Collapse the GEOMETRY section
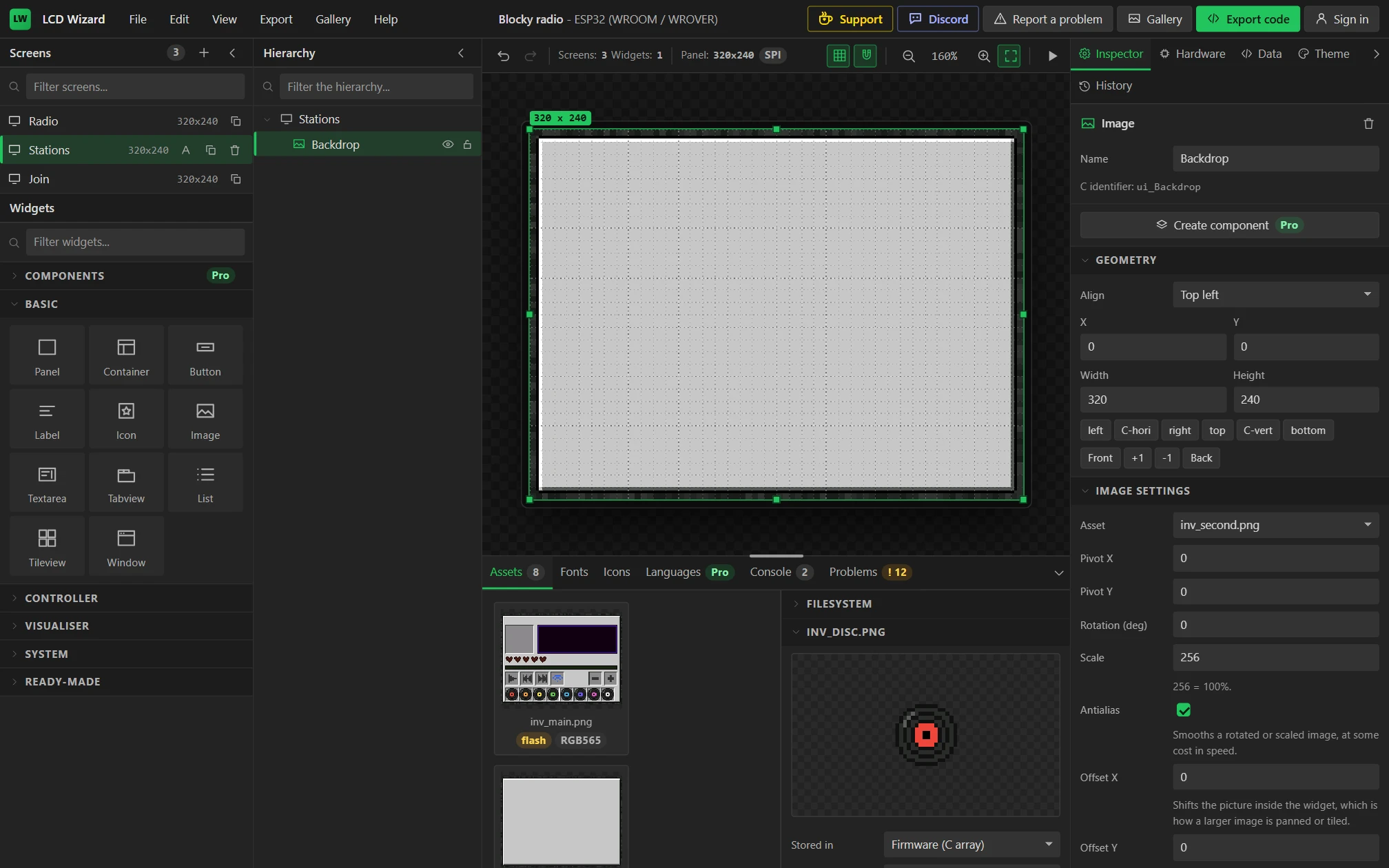1389x868 pixels. tap(1229, 260)
